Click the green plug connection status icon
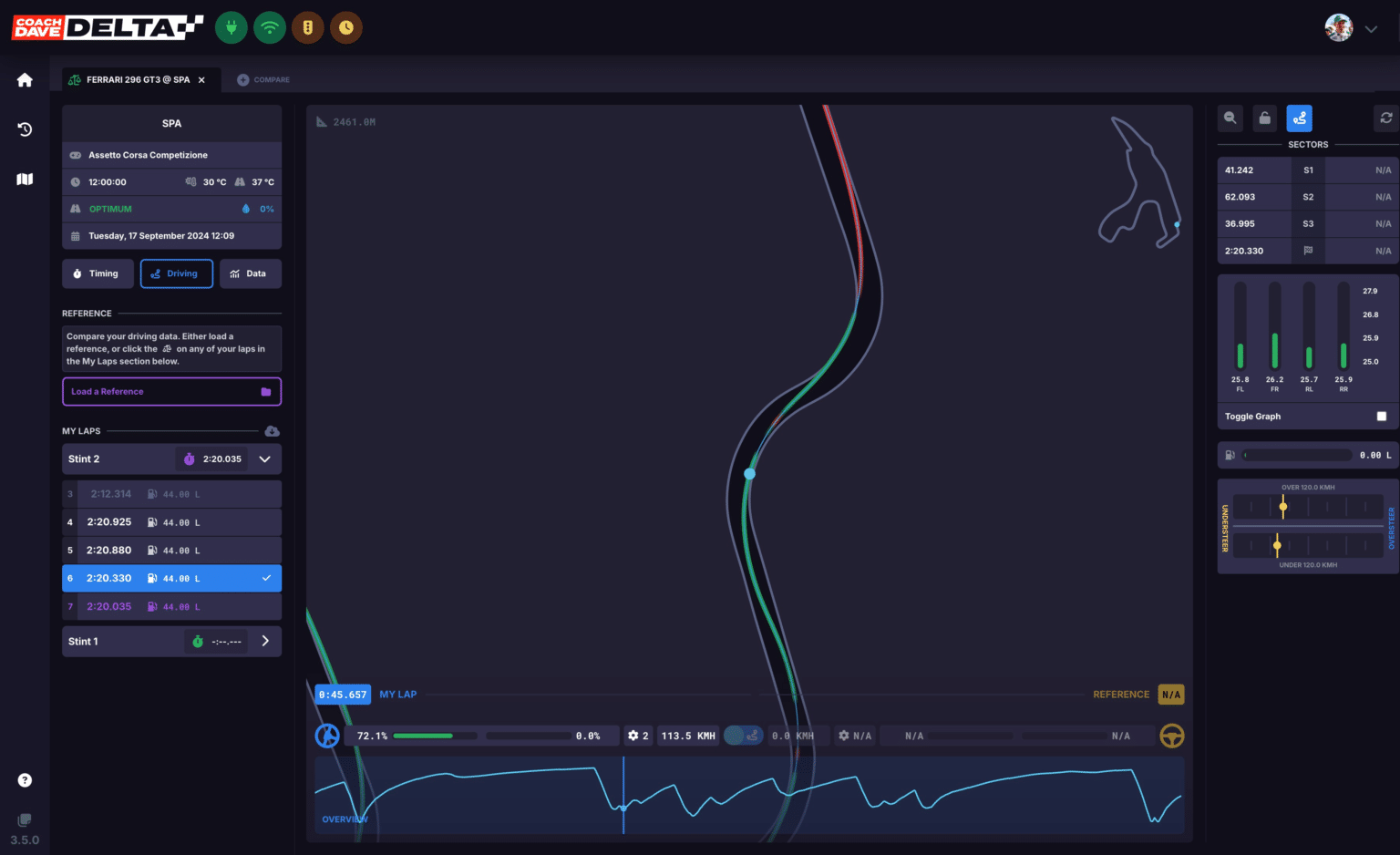Screen dimensions: 1400x855 click(231, 27)
